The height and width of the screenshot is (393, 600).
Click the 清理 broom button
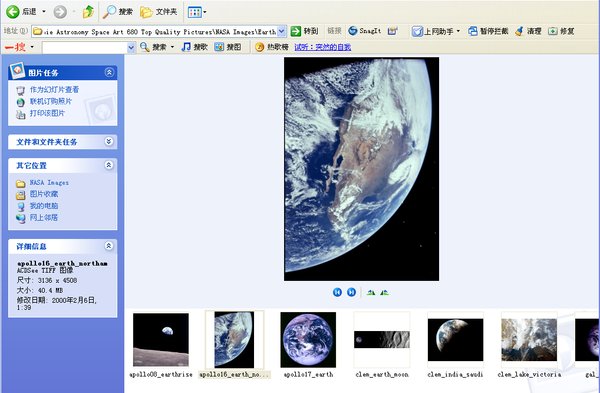(528, 31)
